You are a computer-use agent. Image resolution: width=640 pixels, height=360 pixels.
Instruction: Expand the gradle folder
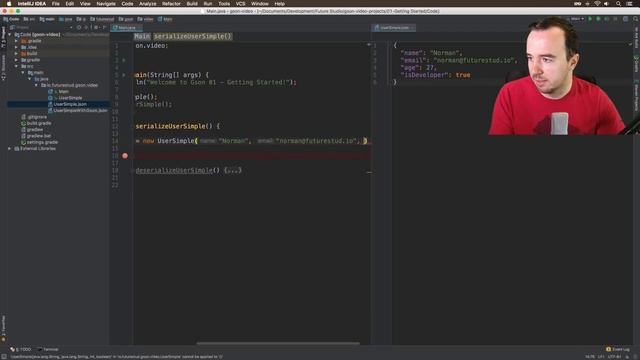(x=16, y=60)
